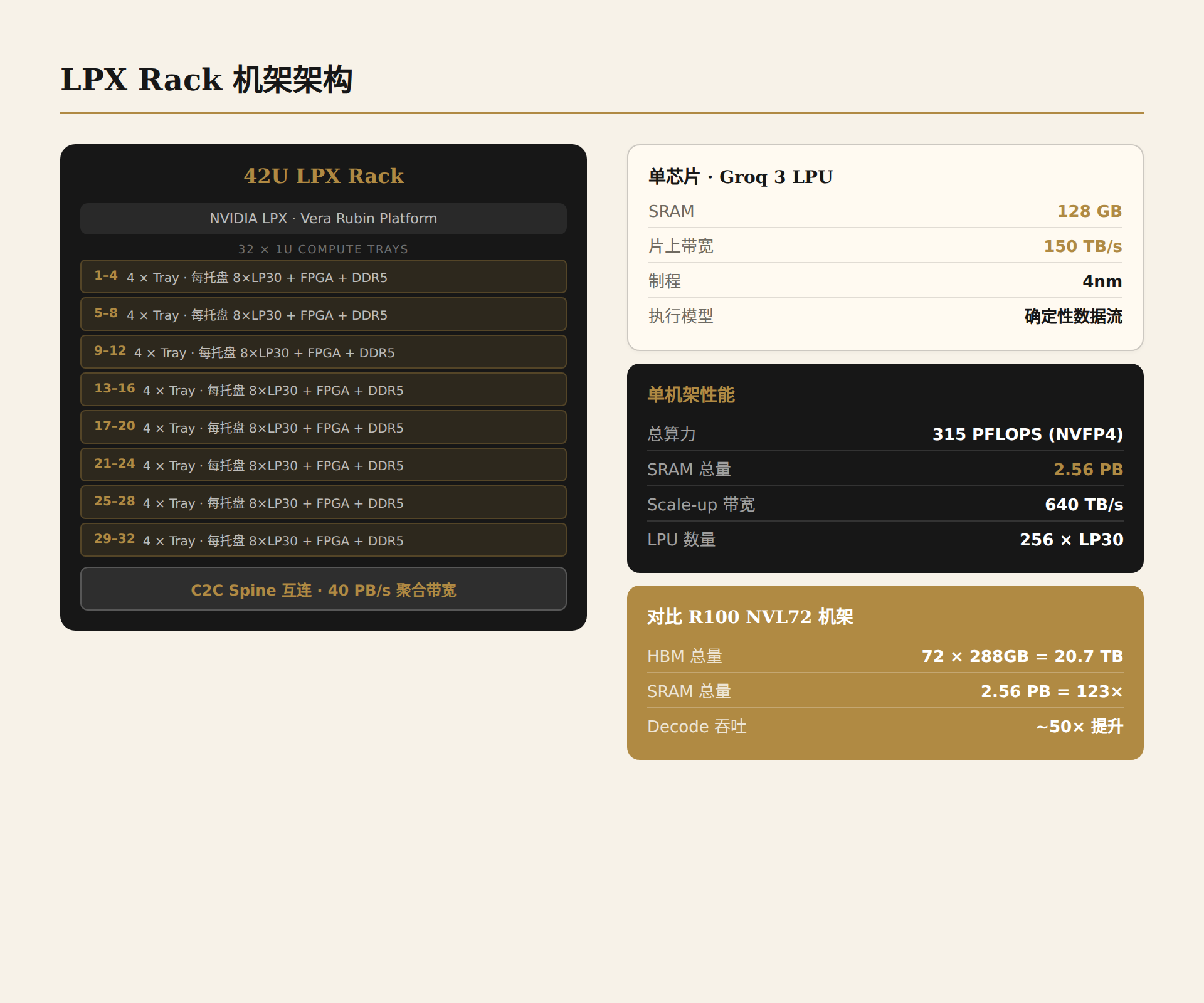Image resolution: width=1204 pixels, height=1003 pixels.
Task: Click the "150 TB/s" on-chip bandwidth value
Action: tap(1083, 246)
